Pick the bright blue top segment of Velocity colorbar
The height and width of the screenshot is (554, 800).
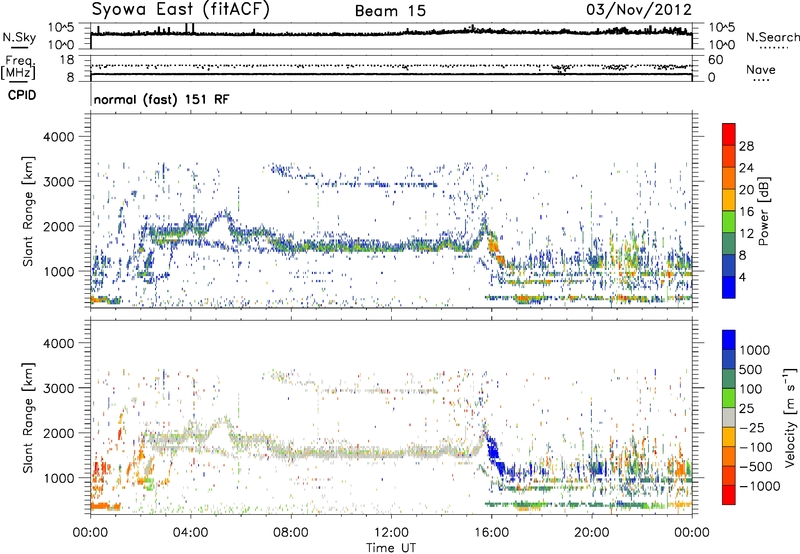tap(729, 340)
